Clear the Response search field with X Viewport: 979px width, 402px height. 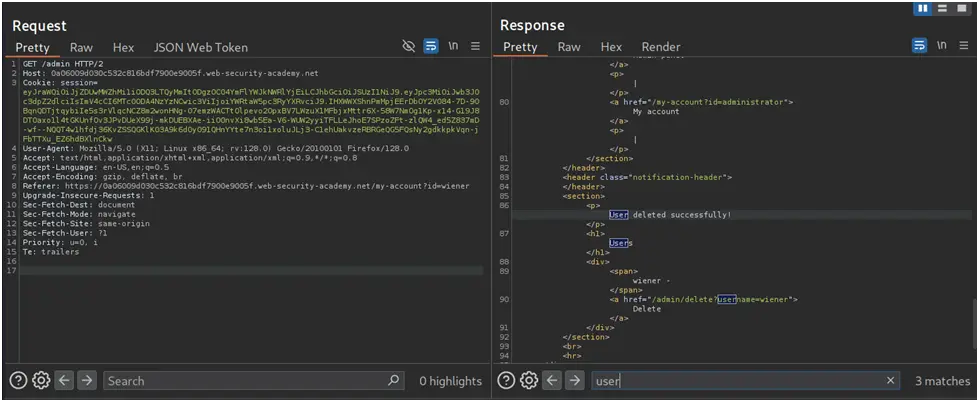pos(891,380)
